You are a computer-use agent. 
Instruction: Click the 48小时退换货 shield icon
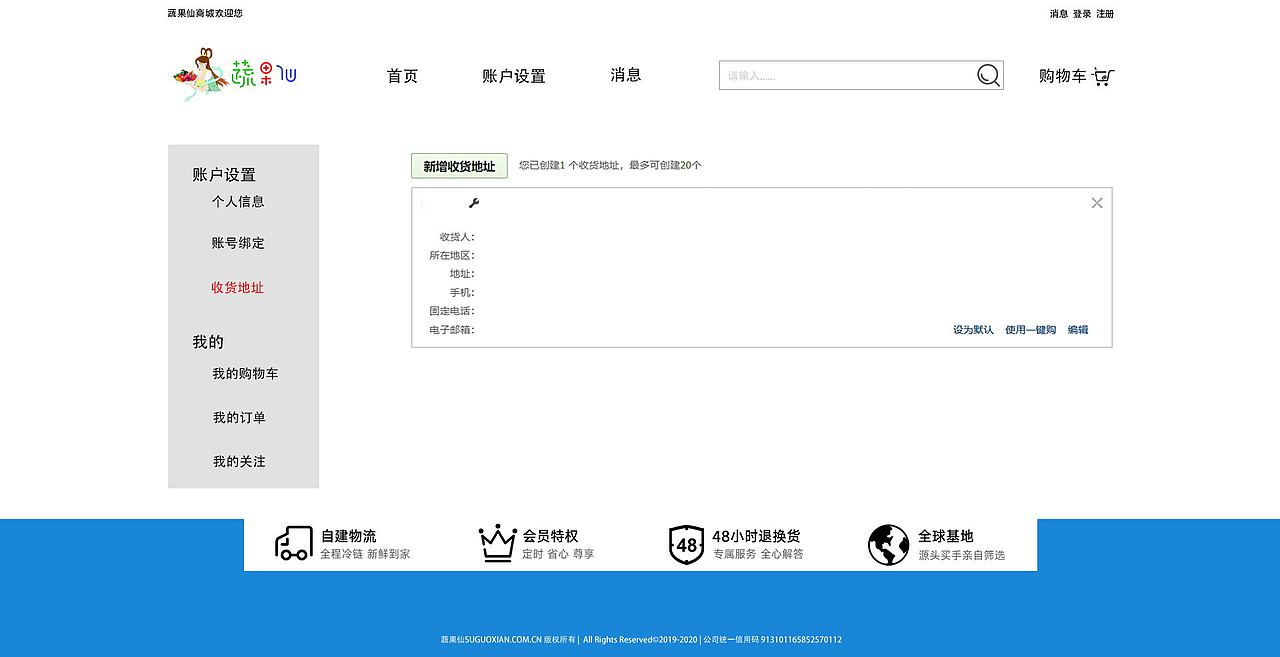pyautogui.click(x=686, y=543)
